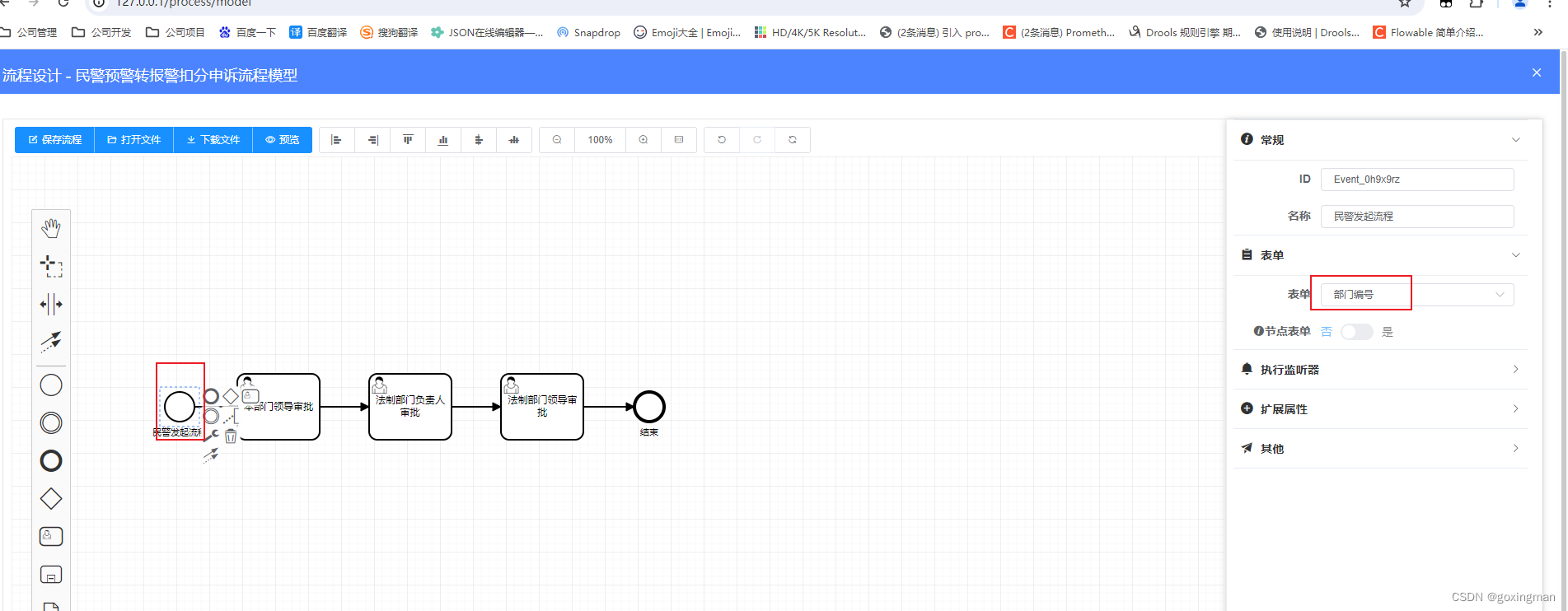Expand the 其他 section
The height and width of the screenshot is (611, 1568).
(x=1380, y=449)
